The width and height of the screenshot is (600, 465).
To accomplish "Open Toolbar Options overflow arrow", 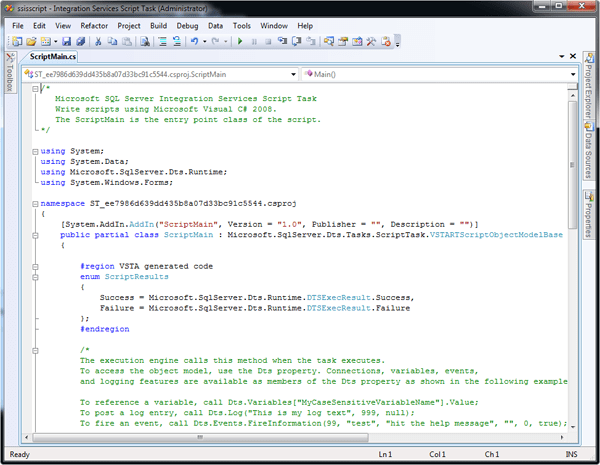I will (x=398, y=41).
